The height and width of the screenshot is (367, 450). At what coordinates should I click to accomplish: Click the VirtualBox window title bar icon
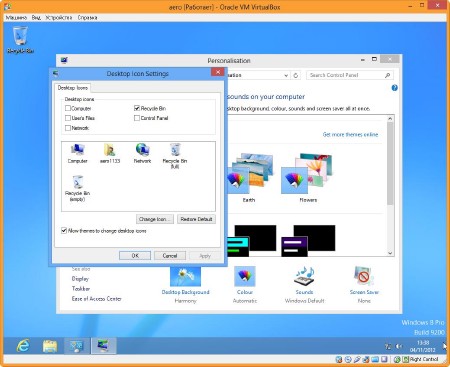(x=7, y=6)
